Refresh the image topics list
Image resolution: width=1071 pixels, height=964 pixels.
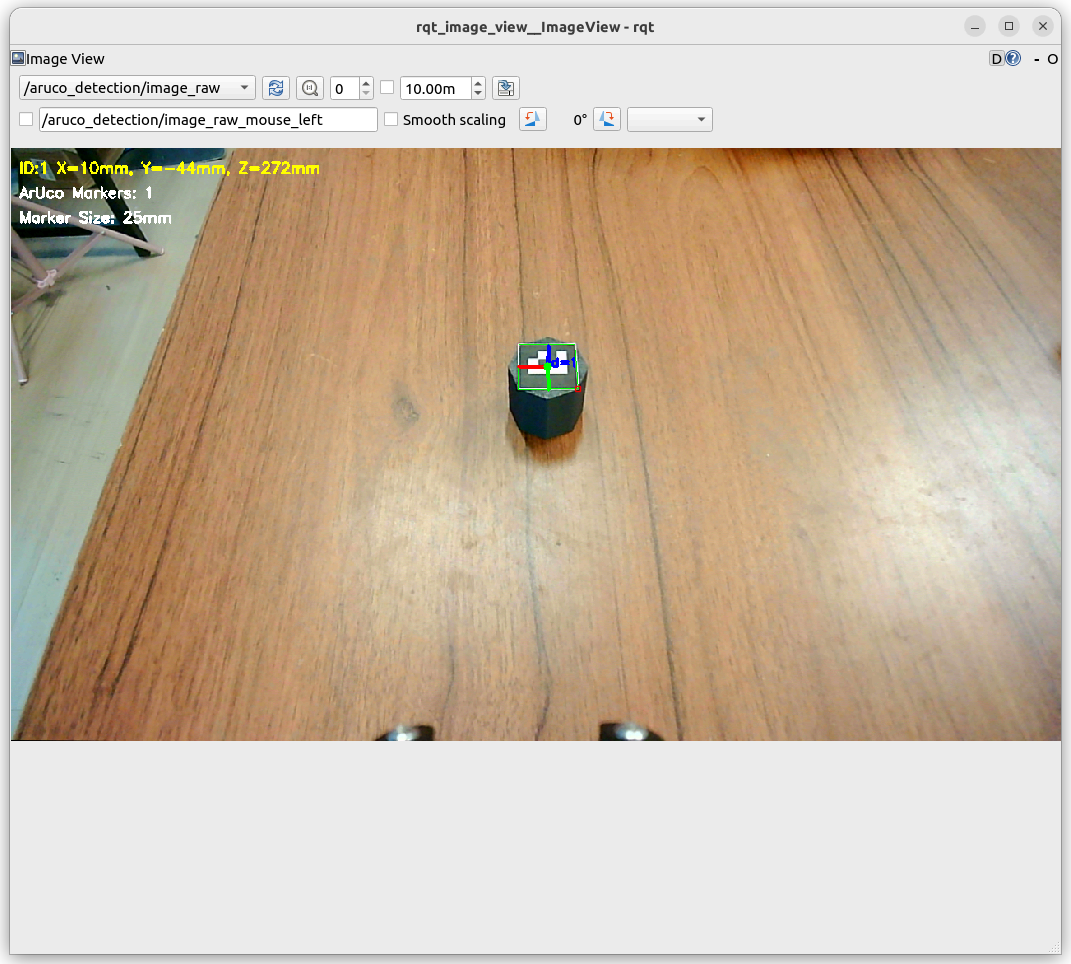point(276,88)
